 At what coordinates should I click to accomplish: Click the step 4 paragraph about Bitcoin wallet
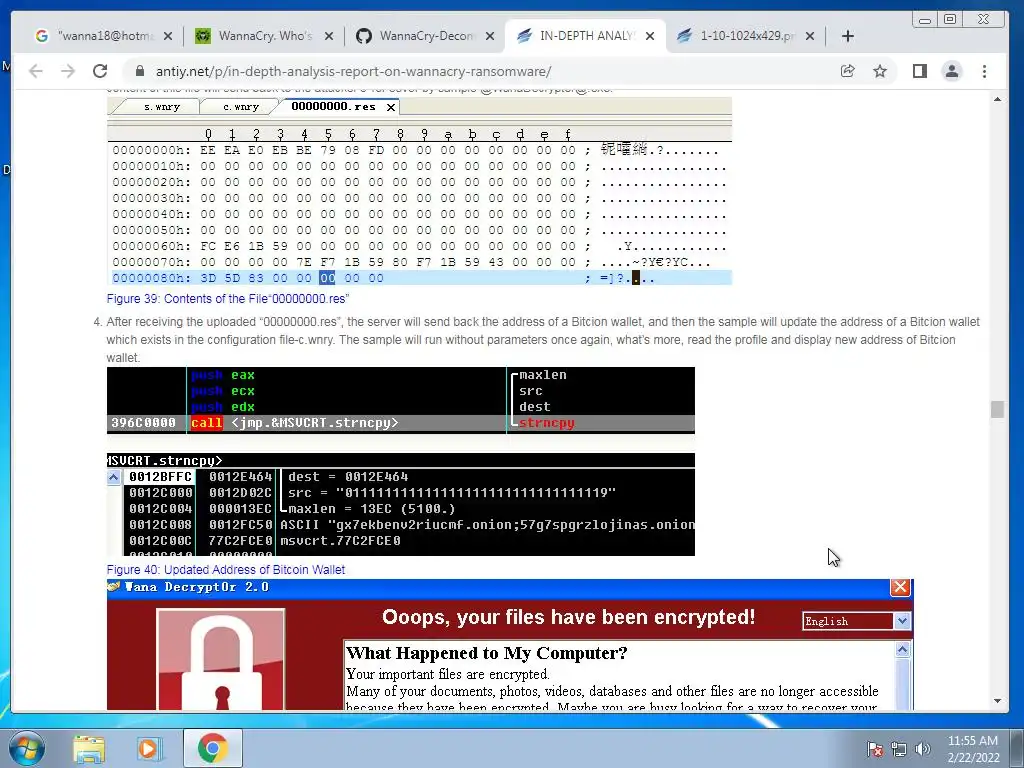(543, 340)
